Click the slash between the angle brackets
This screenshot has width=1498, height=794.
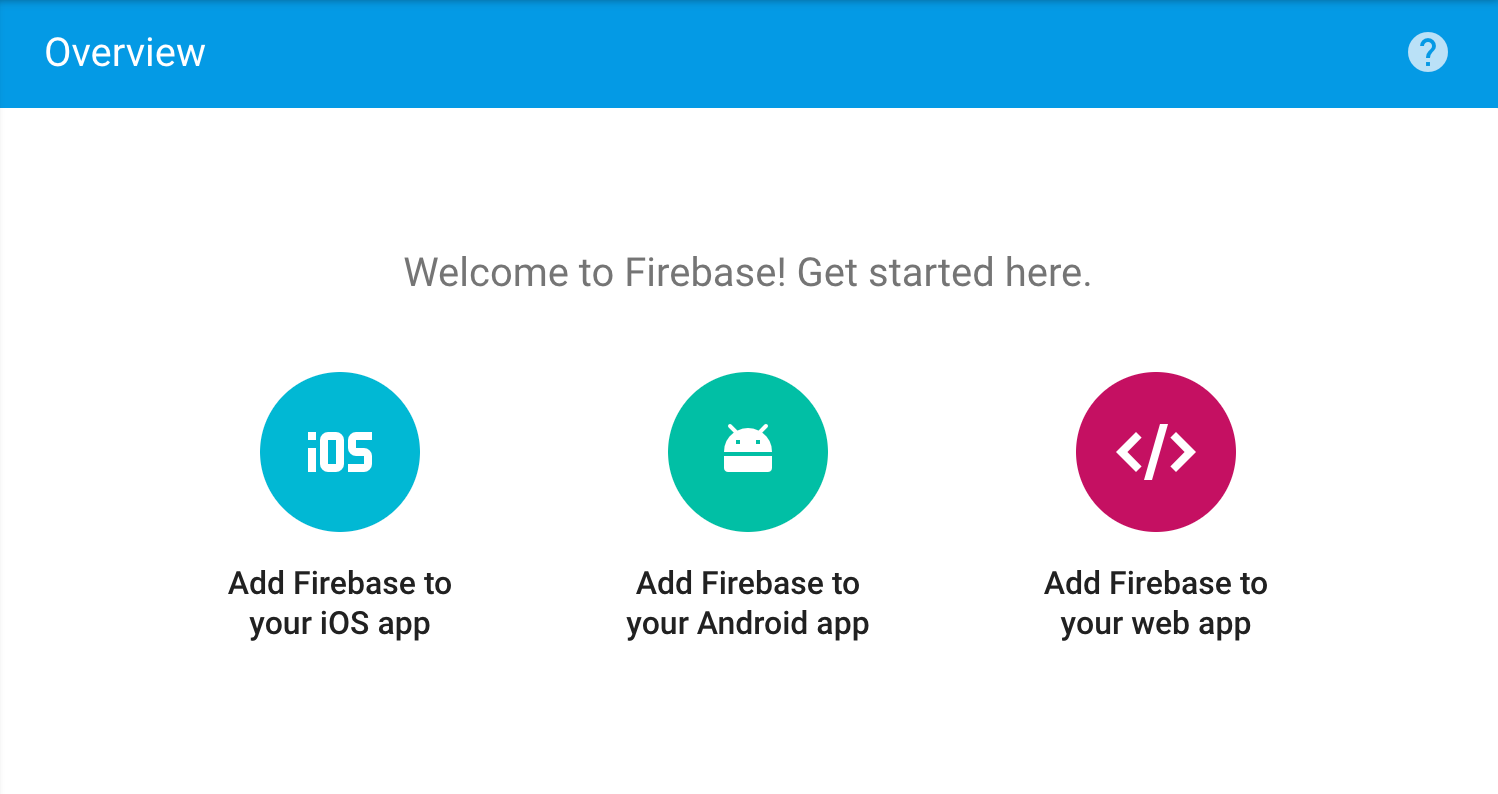pyautogui.click(x=1156, y=452)
